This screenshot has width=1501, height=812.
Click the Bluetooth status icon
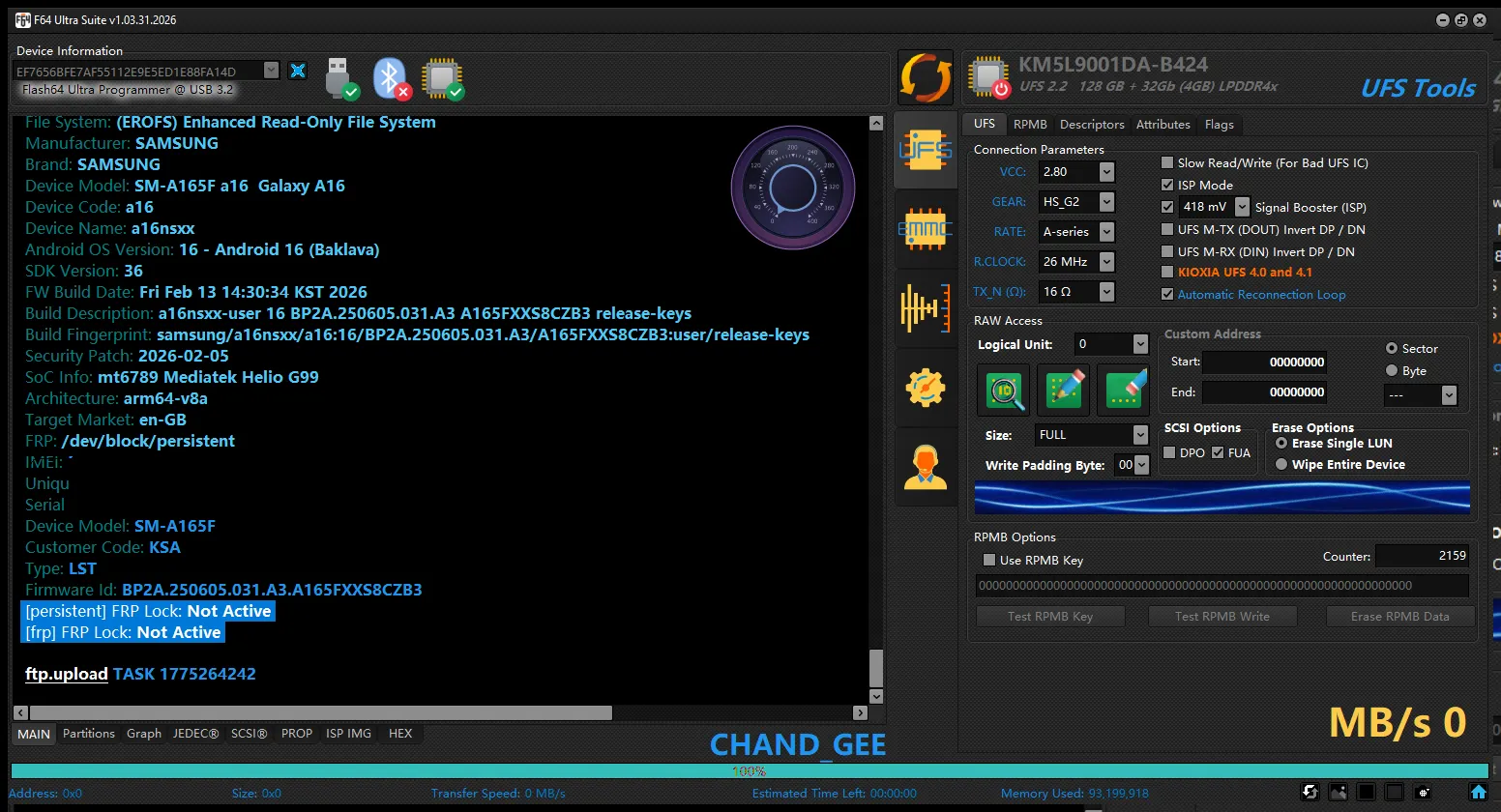click(x=391, y=78)
